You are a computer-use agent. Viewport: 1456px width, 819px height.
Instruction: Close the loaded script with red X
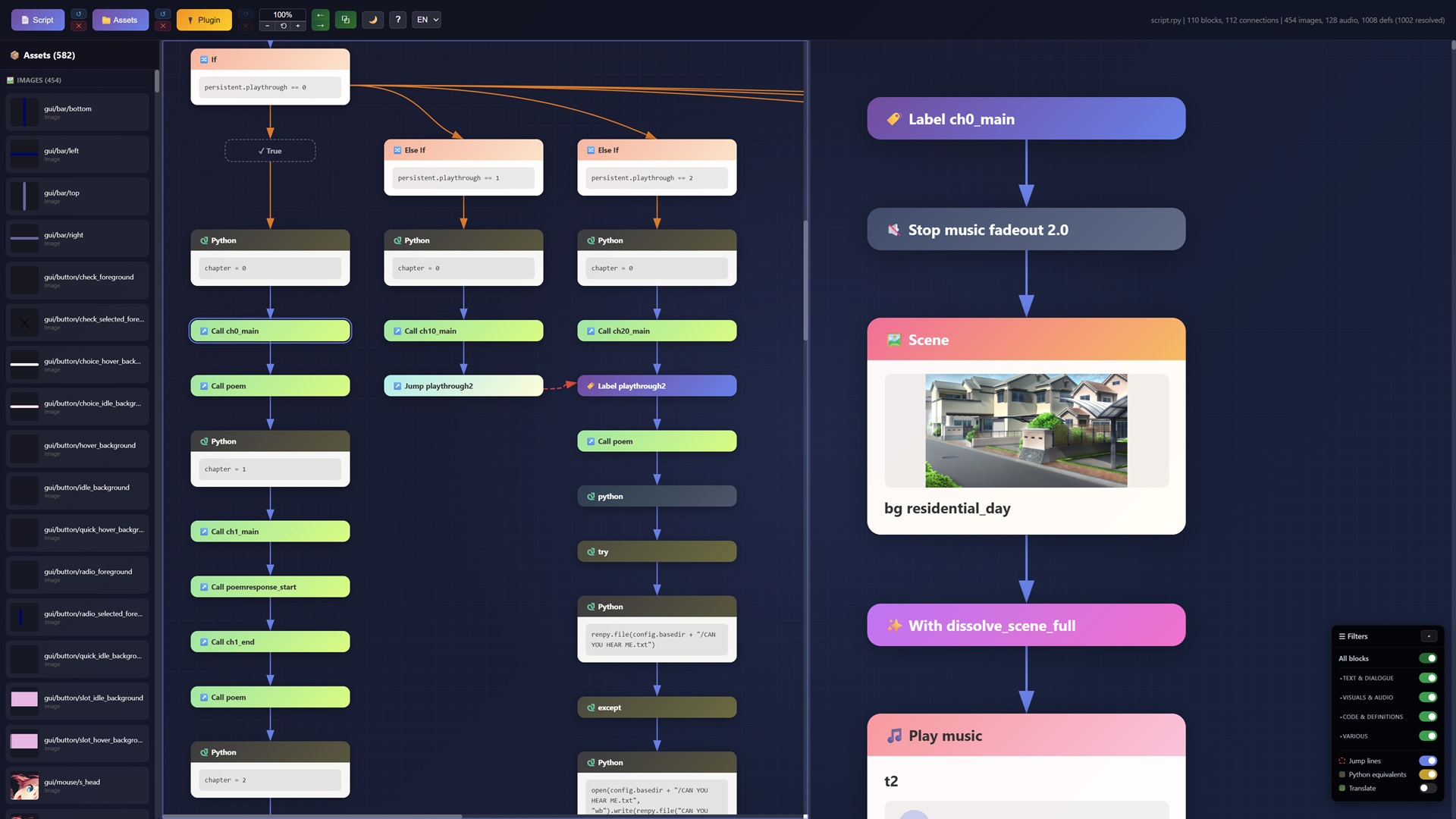[78, 26]
